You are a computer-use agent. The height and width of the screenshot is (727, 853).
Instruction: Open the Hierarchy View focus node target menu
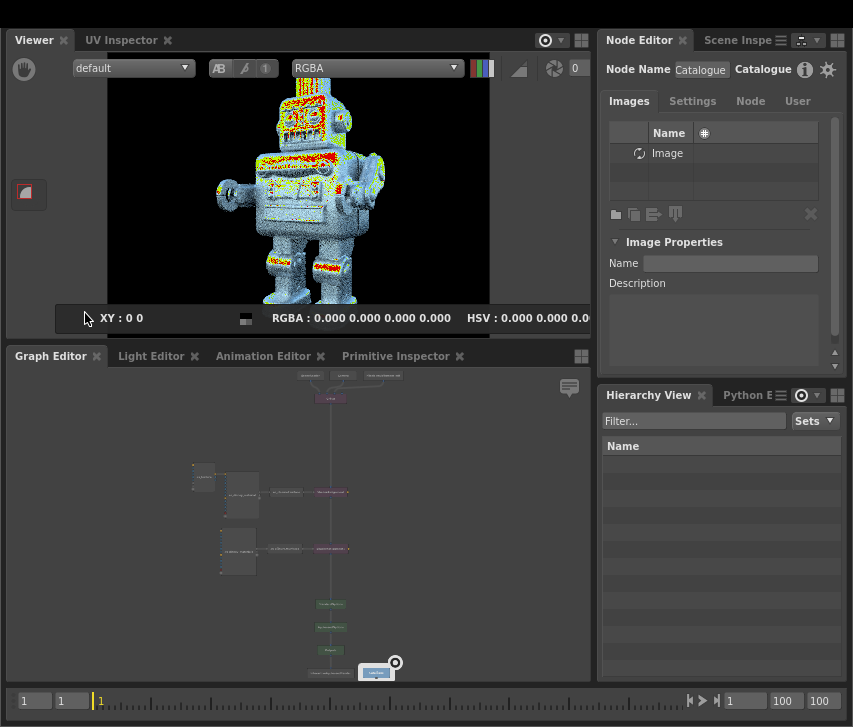[808, 396]
